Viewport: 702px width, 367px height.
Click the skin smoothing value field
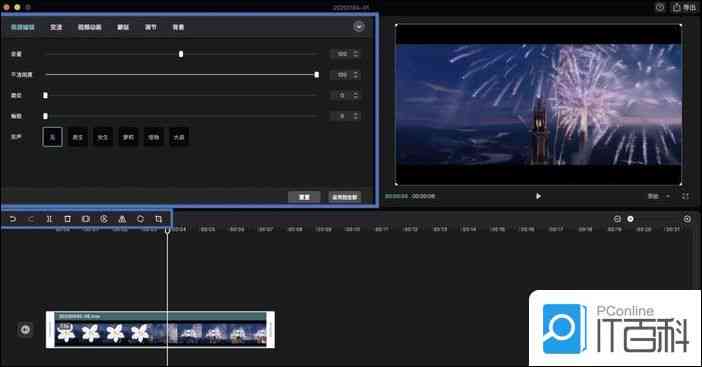click(x=341, y=95)
